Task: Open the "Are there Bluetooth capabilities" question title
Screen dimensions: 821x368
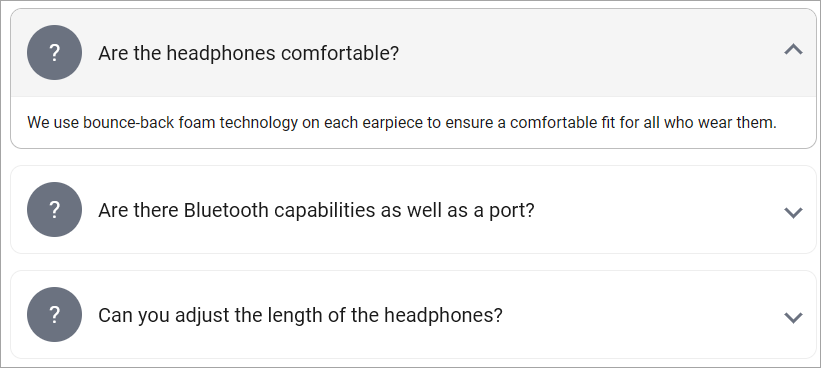Action: tap(316, 210)
